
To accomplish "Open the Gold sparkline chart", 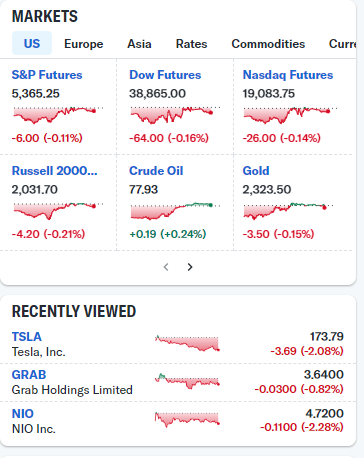I will pyautogui.click(x=288, y=211).
